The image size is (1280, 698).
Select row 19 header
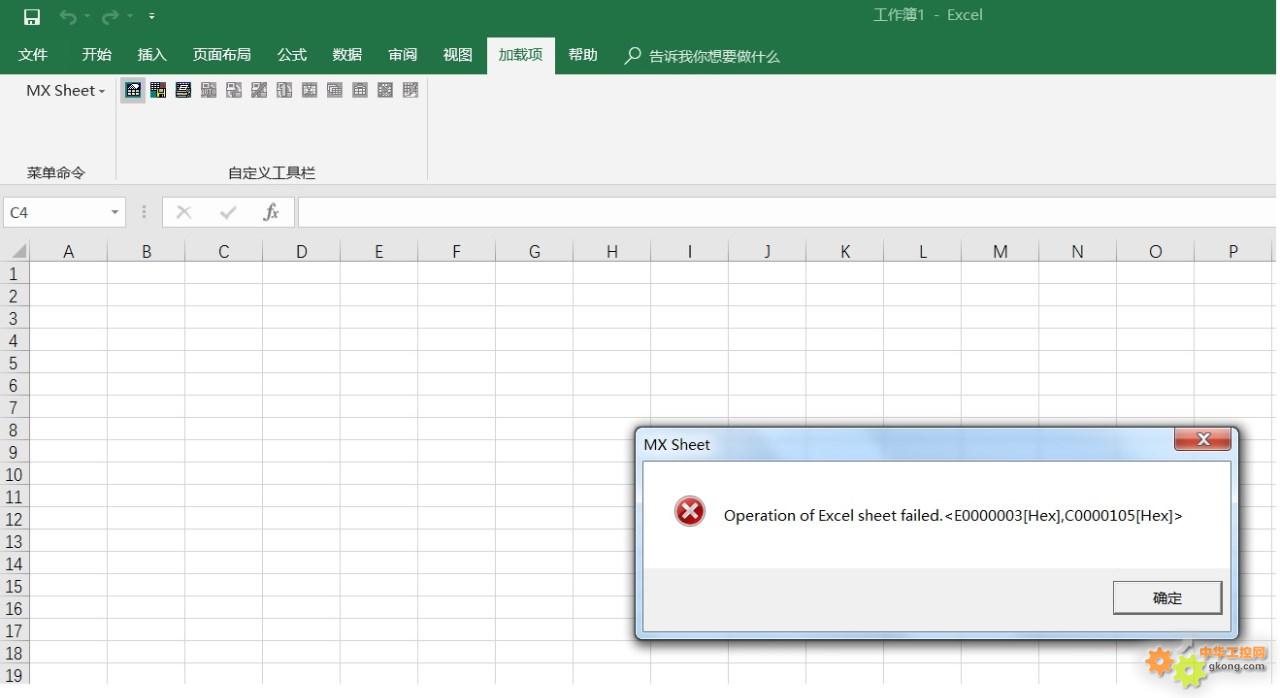pyautogui.click(x=14, y=675)
